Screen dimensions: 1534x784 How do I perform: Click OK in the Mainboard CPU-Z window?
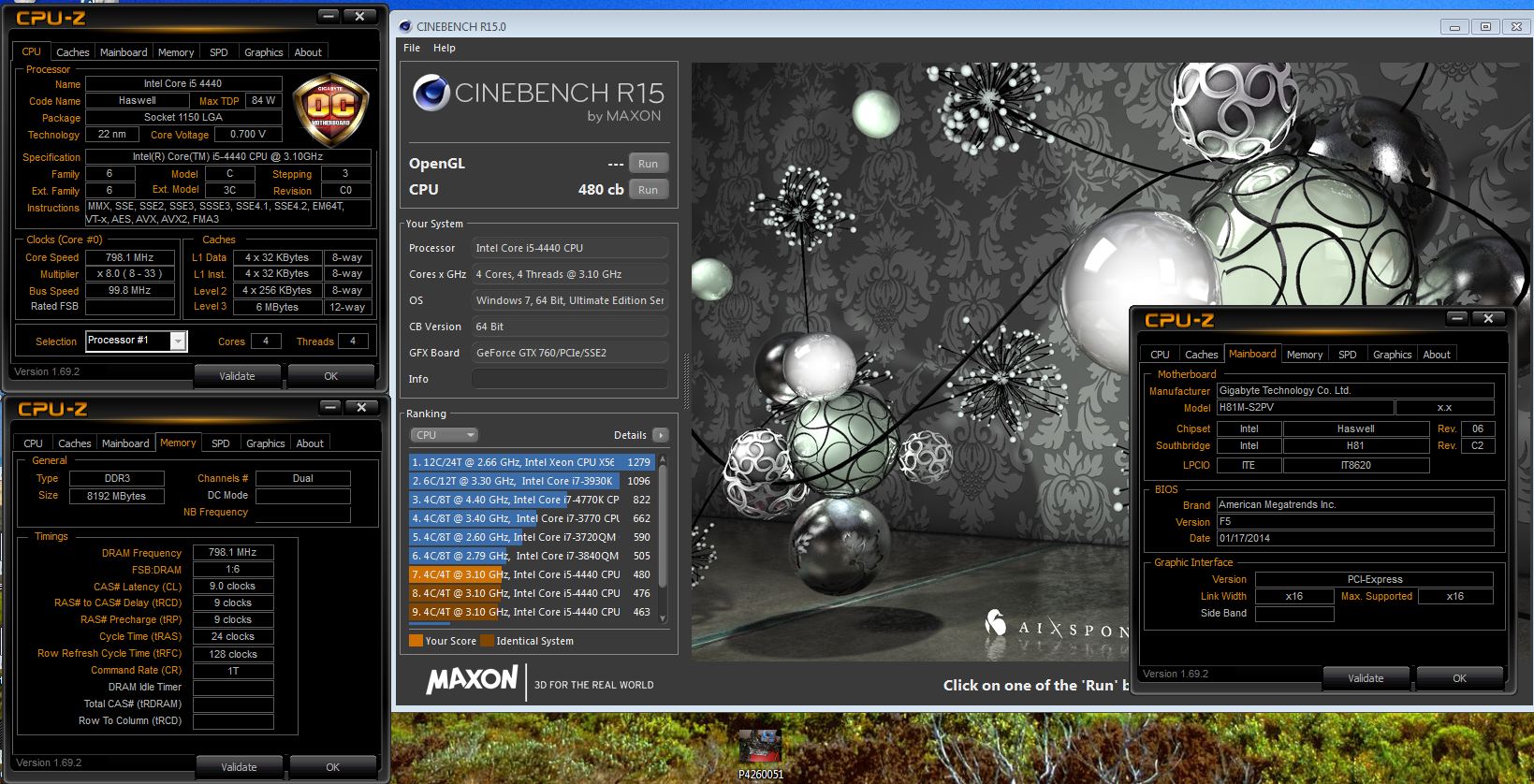tap(1459, 678)
